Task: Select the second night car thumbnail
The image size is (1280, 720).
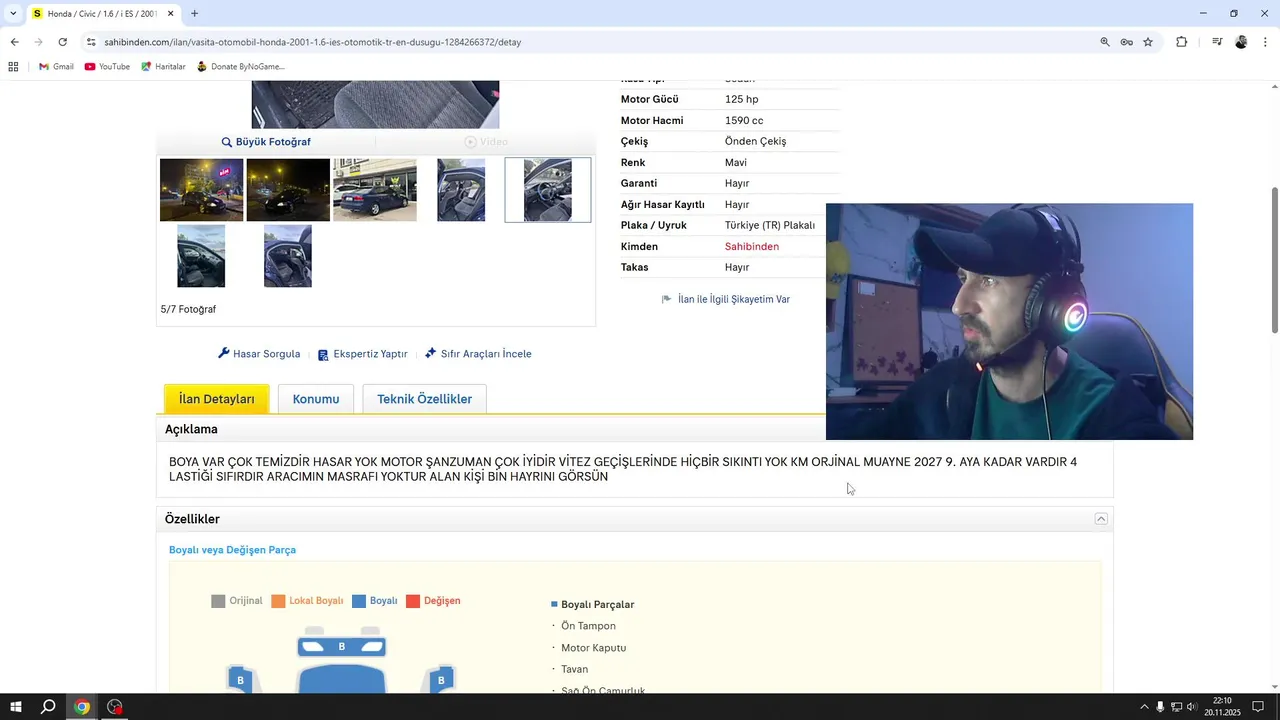Action: (x=288, y=190)
